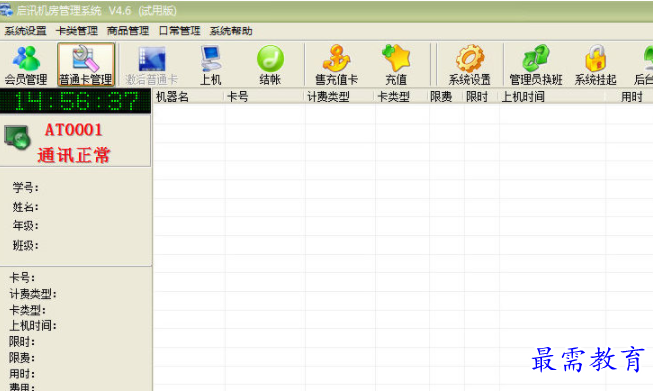Click the green digital clock display
The image size is (653, 391).
pos(75,101)
